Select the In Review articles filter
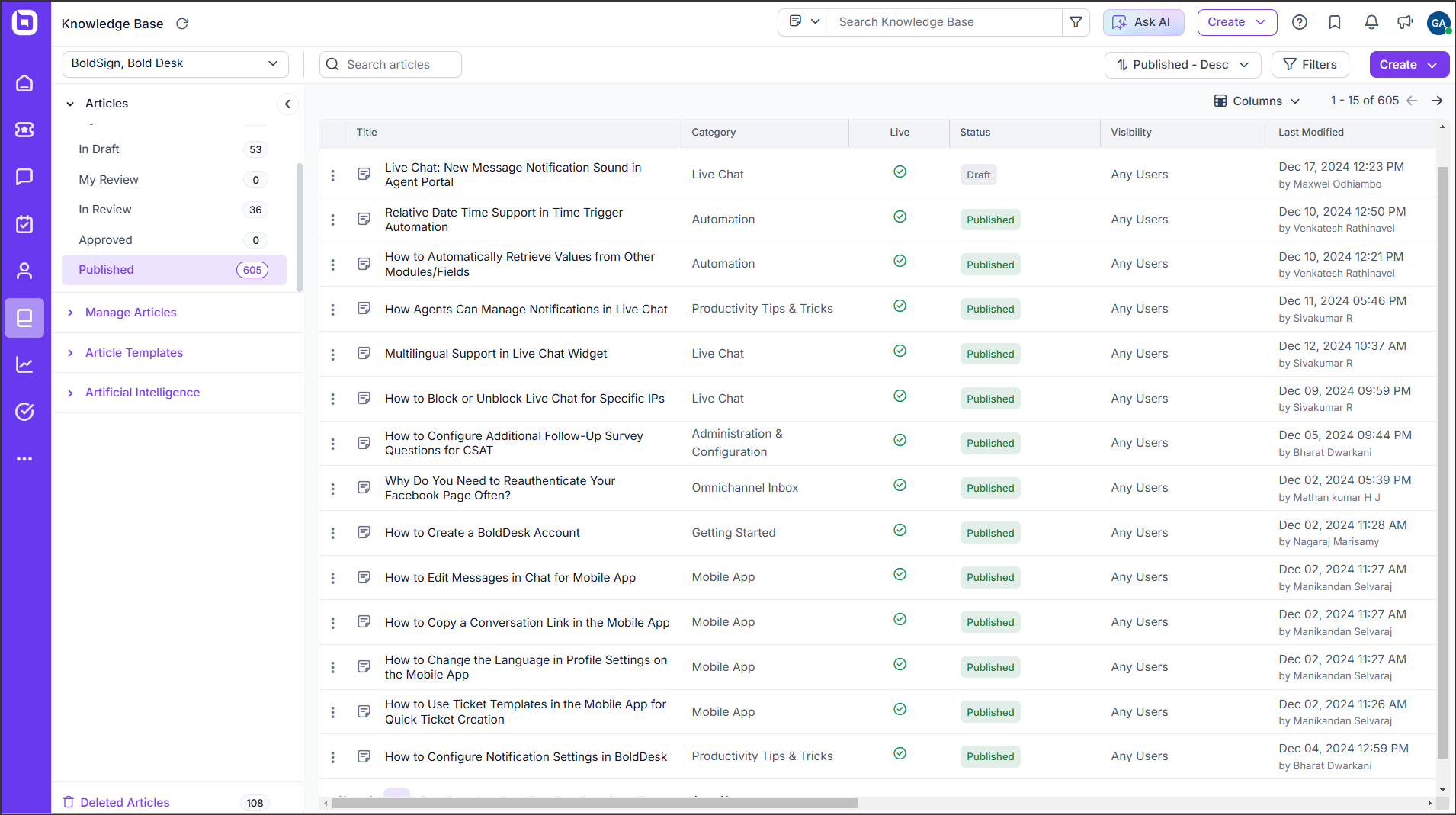 click(x=174, y=210)
